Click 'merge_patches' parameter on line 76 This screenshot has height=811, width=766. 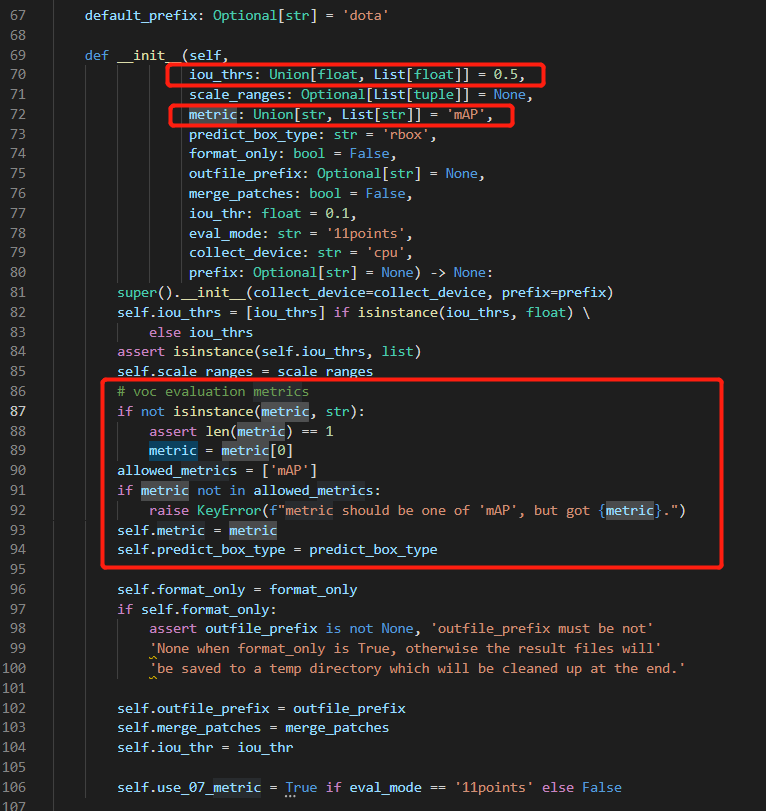click(x=241, y=193)
